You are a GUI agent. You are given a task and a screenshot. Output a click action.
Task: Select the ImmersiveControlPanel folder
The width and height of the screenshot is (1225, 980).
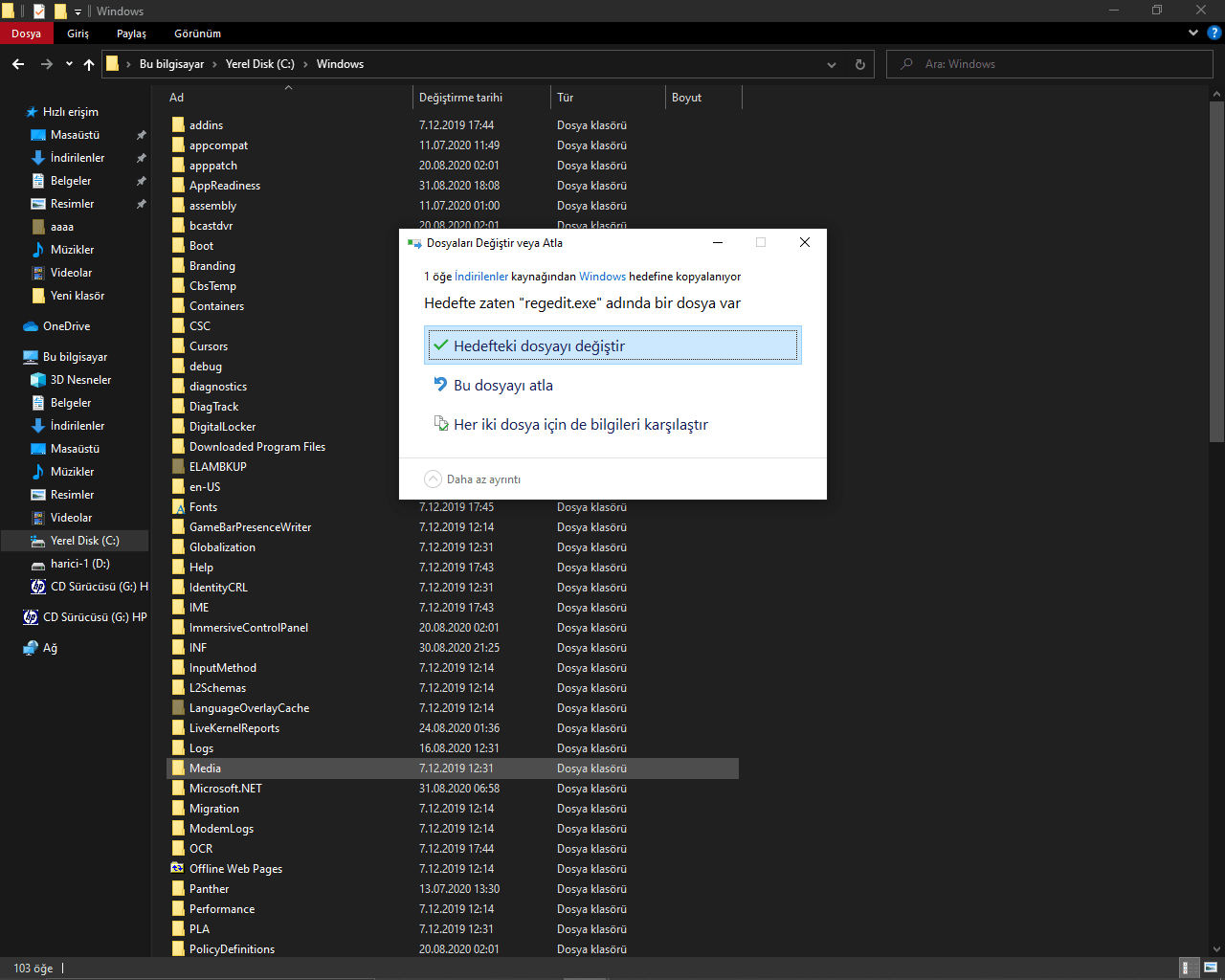pyautogui.click(x=453, y=628)
